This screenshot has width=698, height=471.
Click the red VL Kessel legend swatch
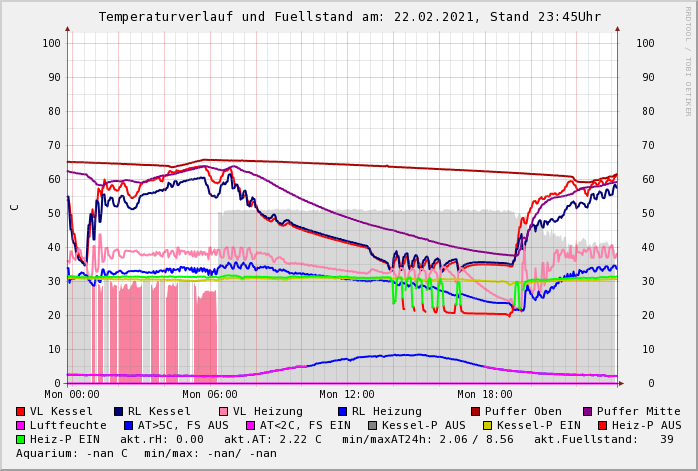point(21,412)
